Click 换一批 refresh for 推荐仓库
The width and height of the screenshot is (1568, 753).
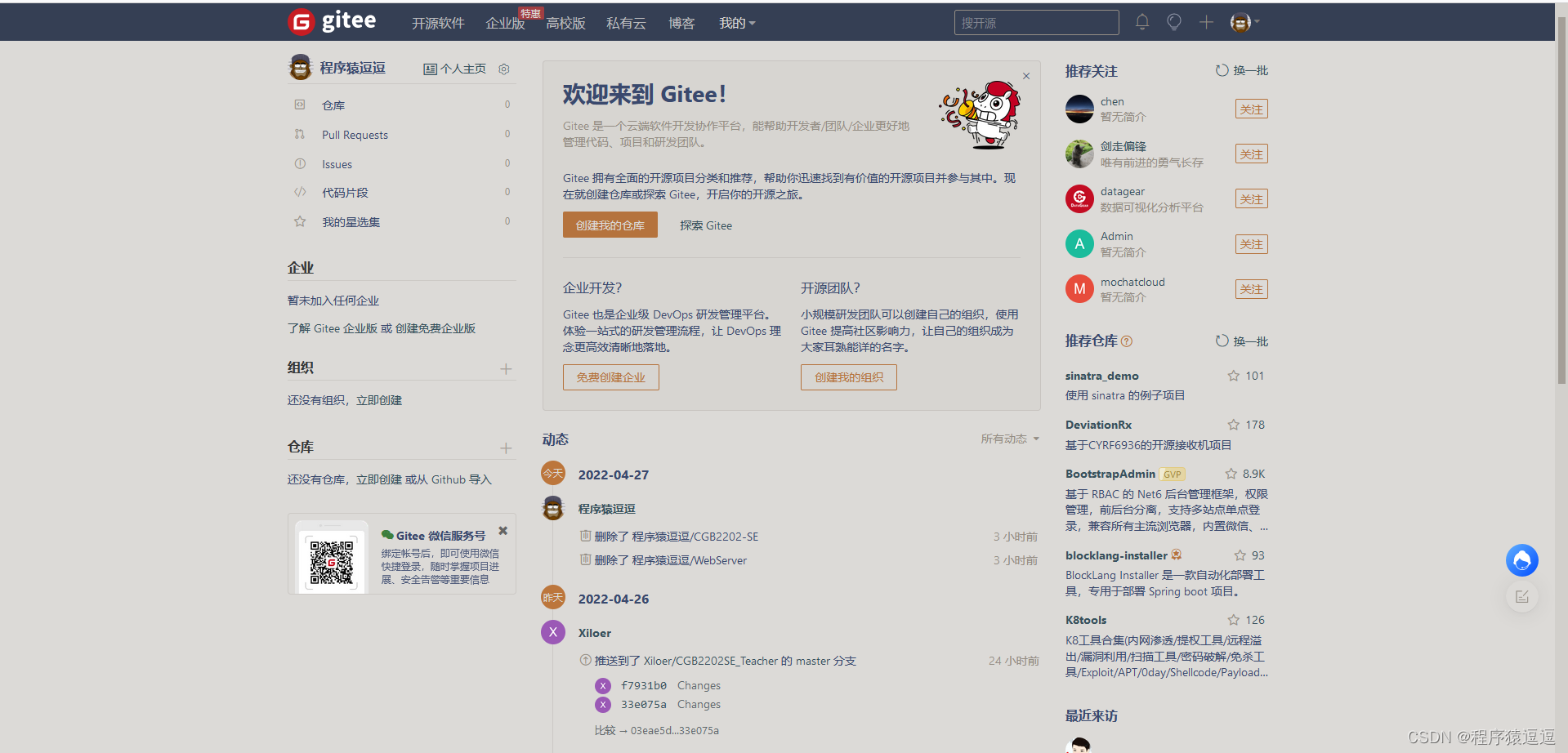[1242, 341]
